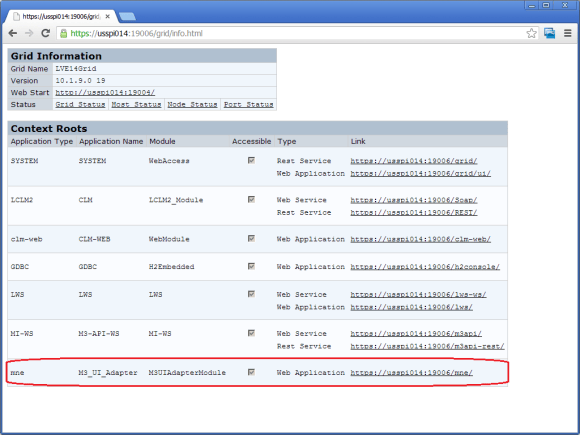The image size is (580, 435).
Task: Go back with the browser back arrow
Action: 13,33
